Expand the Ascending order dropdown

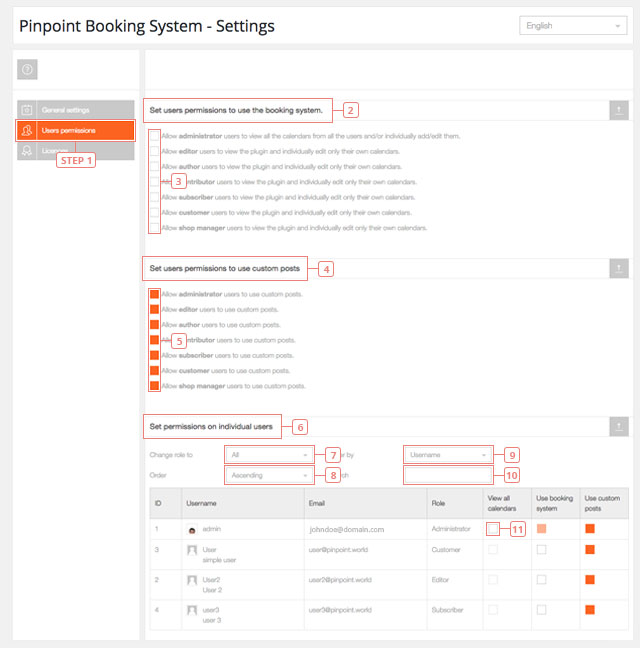click(x=269, y=475)
